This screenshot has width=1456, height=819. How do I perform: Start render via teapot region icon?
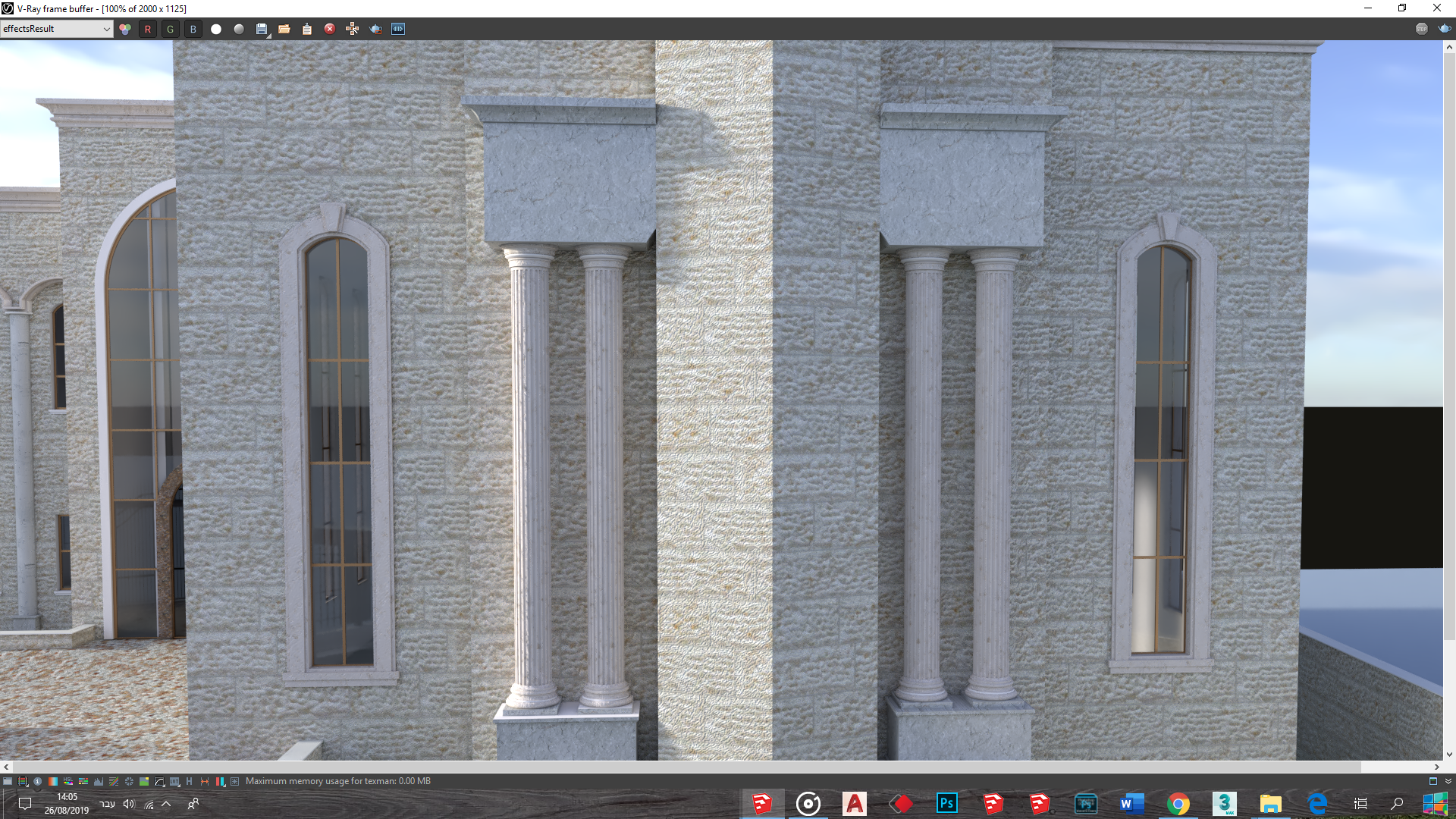(x=375, y=29)
